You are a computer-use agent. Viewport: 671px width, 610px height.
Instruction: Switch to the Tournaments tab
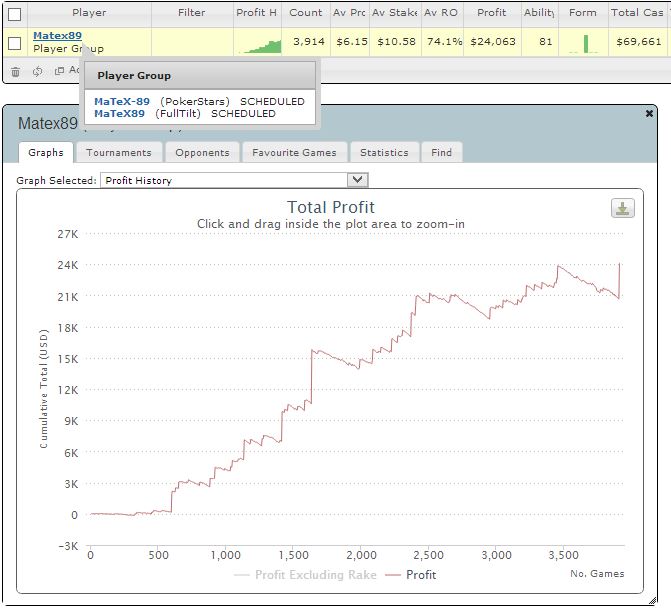tap(119, 152)
